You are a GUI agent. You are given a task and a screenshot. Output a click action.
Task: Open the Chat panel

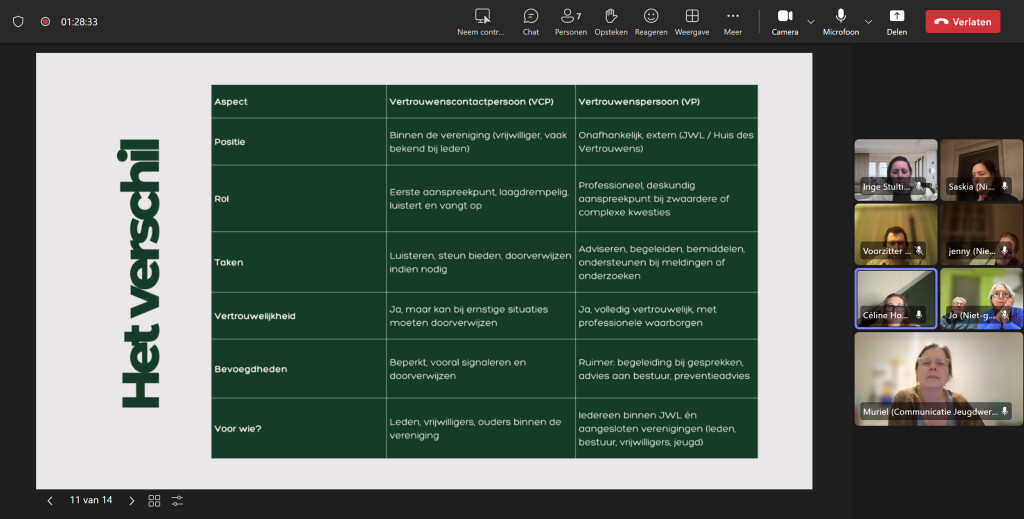point(530,21)
